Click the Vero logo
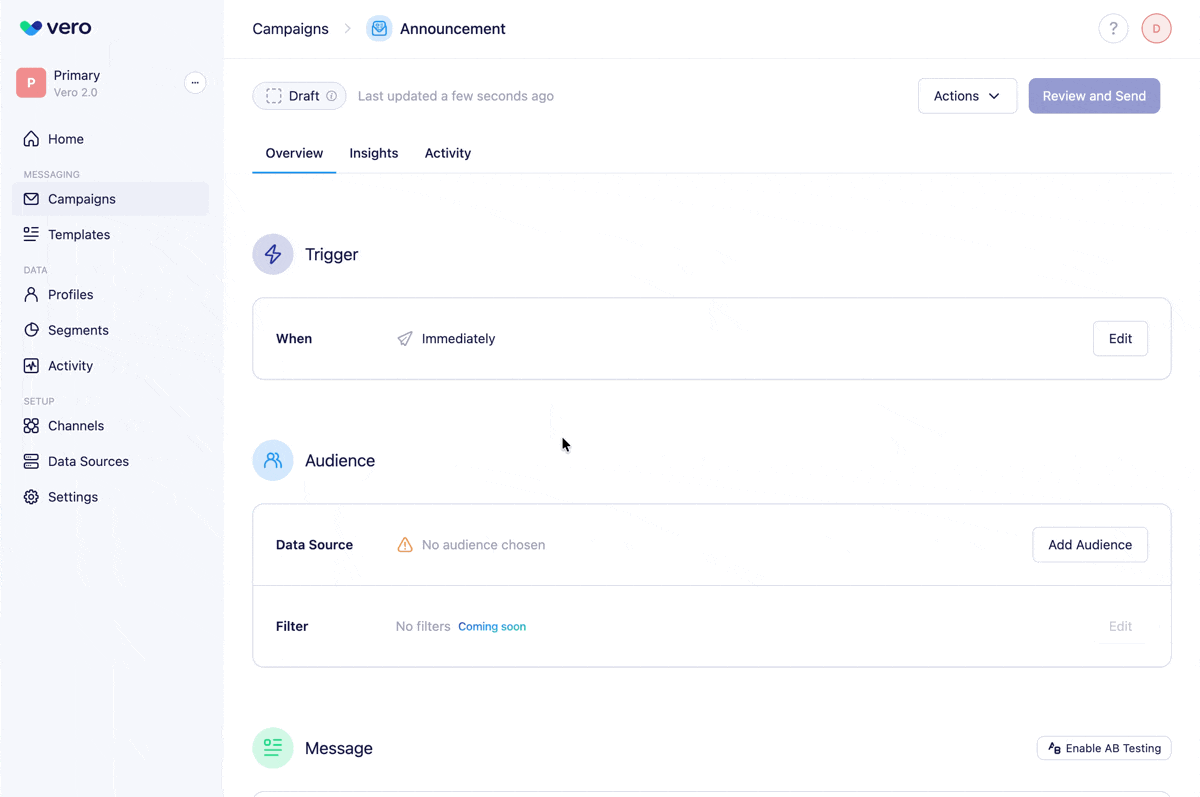This screenshot has height=797, width=1200. point(55,28)
